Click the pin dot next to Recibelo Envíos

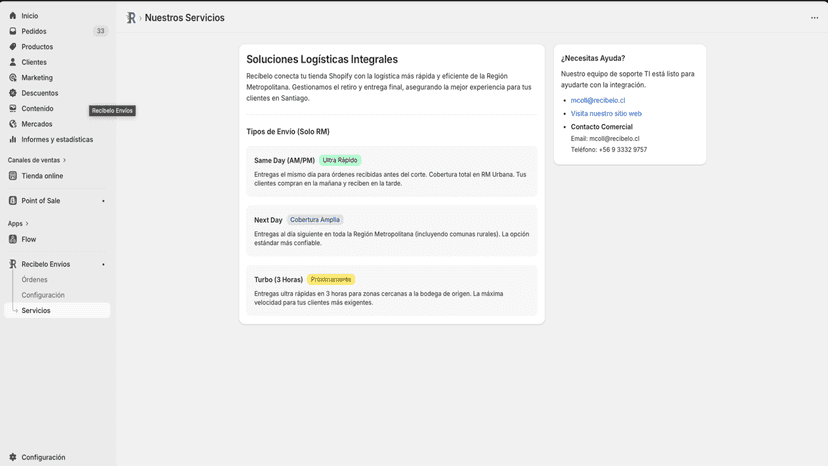[104, 264]
